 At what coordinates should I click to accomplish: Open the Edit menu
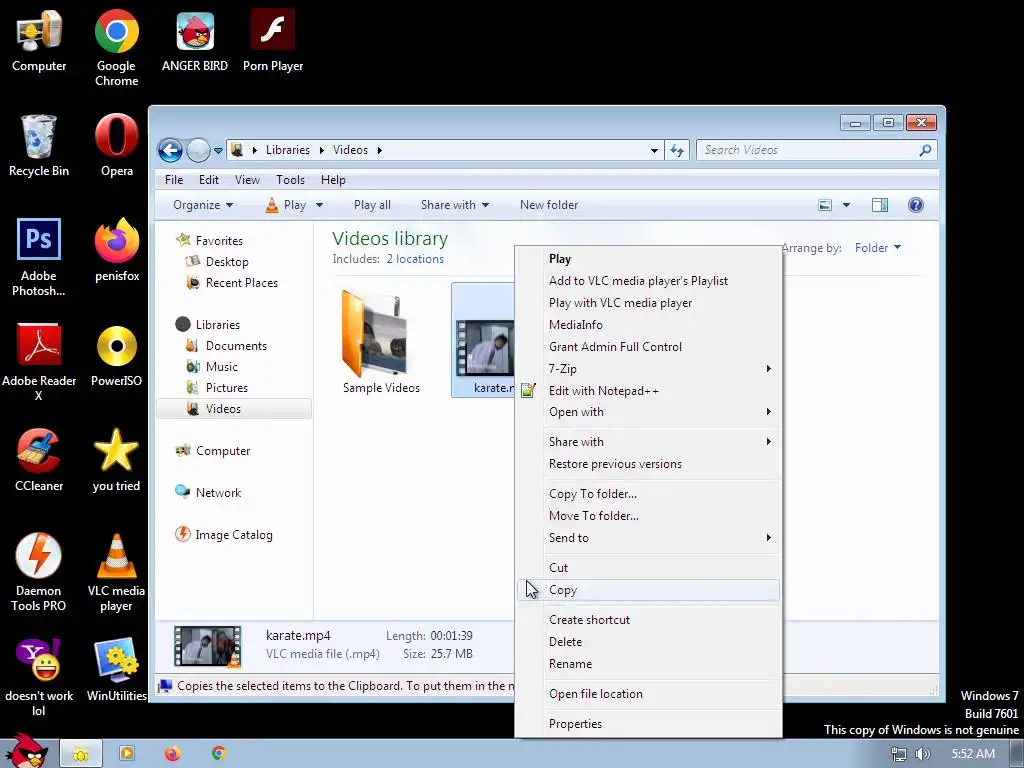[x=209, y=180]
